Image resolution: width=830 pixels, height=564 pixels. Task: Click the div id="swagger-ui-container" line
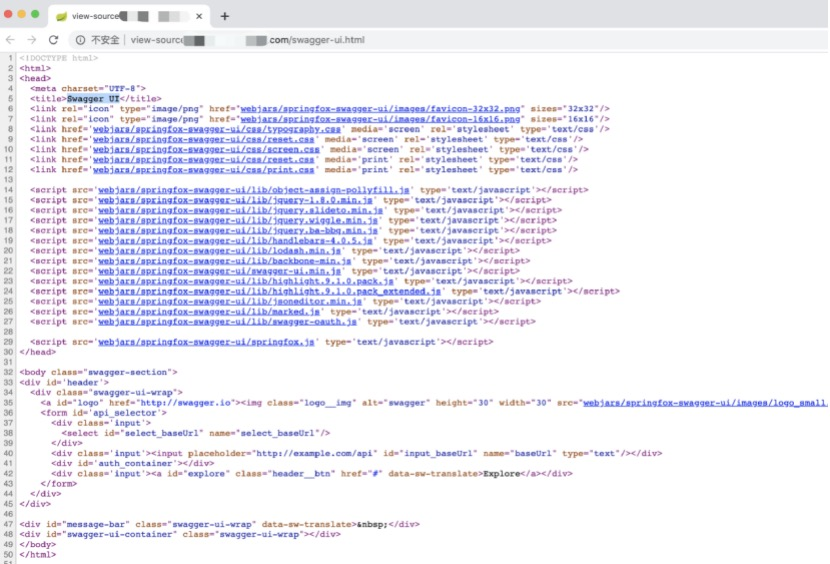(180, 534)
